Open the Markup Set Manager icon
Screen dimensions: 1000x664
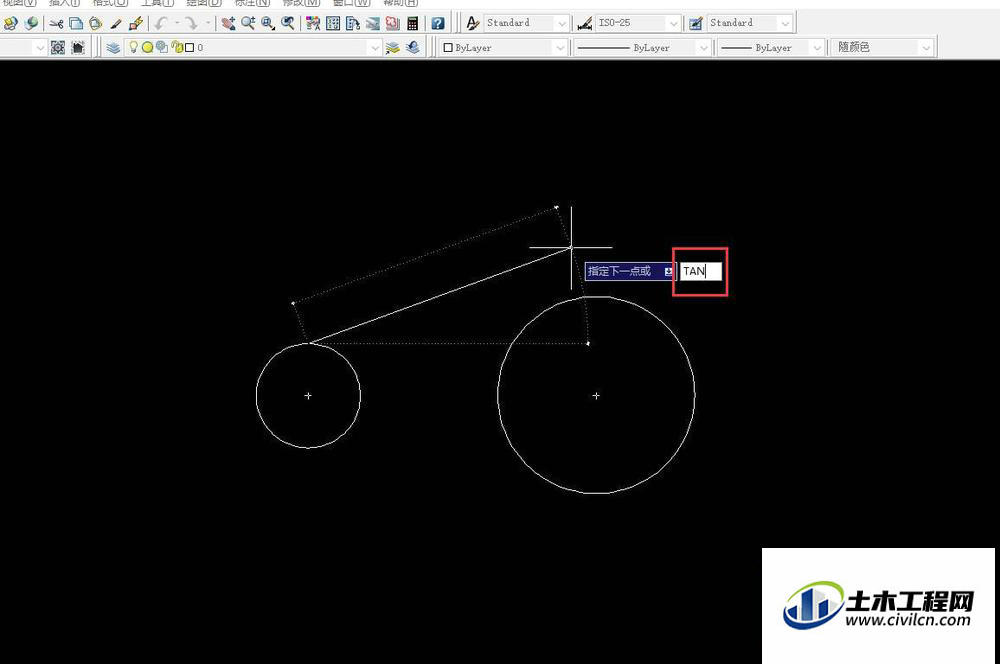393,24
